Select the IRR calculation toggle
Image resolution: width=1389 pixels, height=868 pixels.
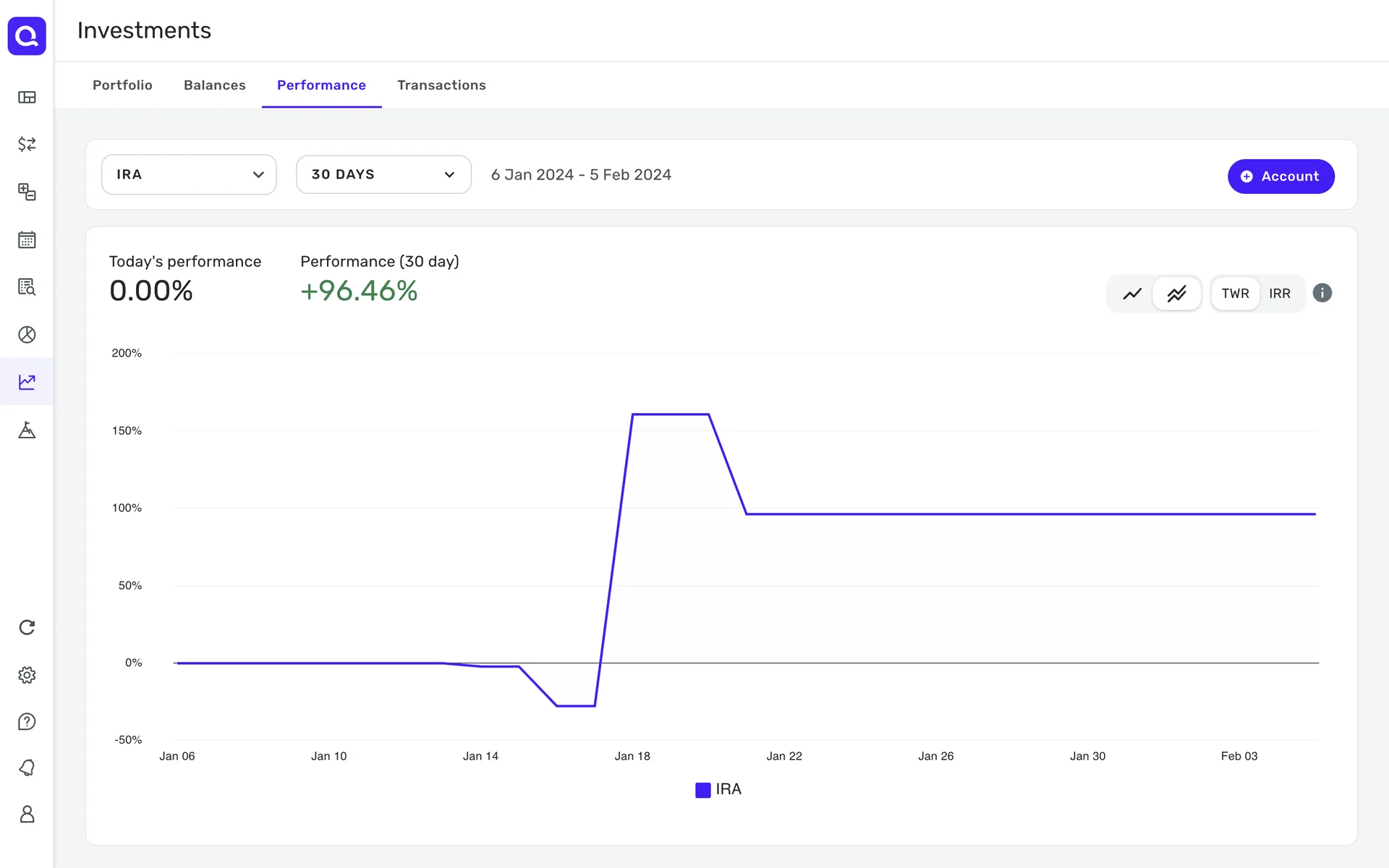[1279, 294]
